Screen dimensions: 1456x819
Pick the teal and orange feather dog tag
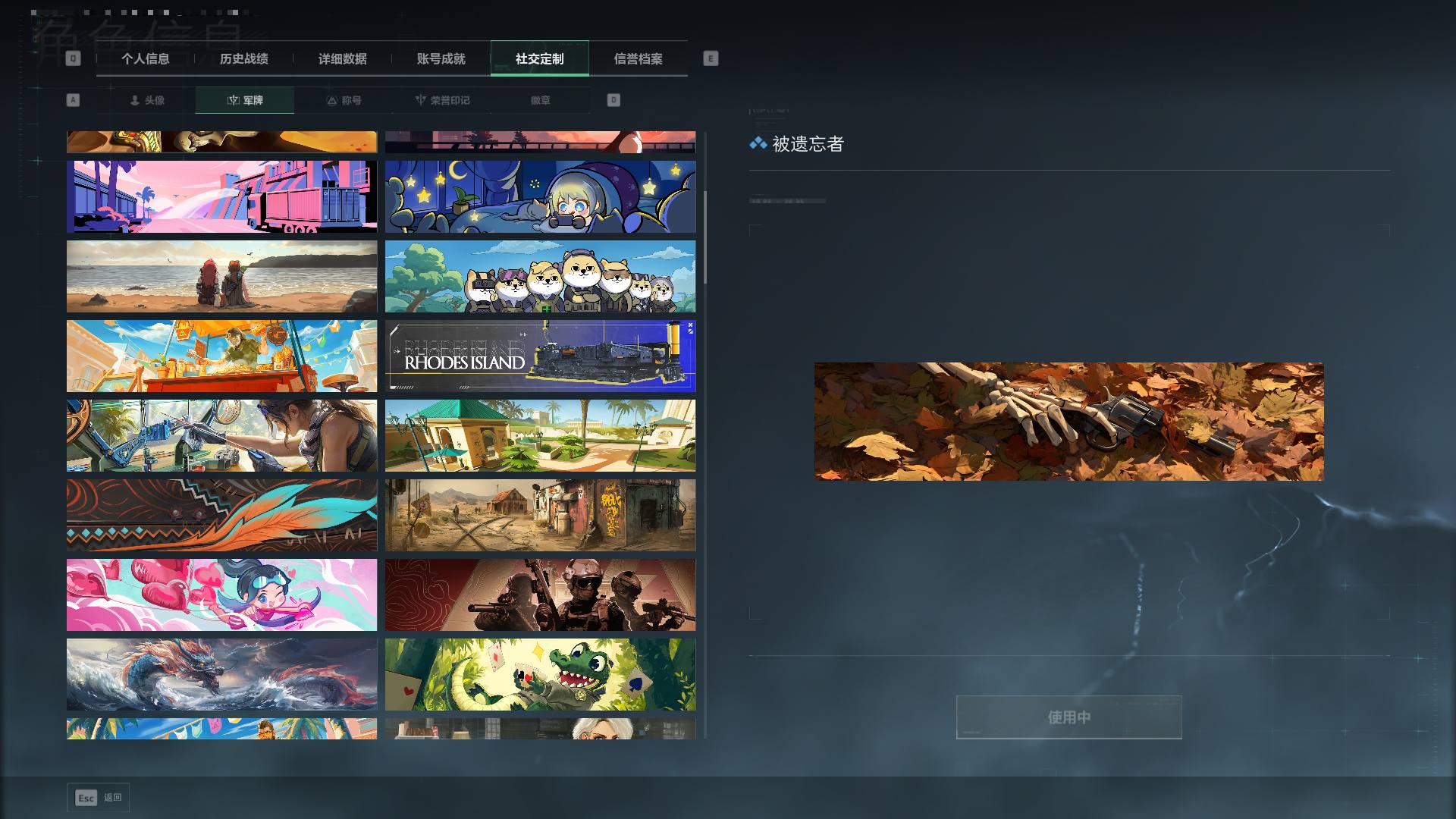221,515
